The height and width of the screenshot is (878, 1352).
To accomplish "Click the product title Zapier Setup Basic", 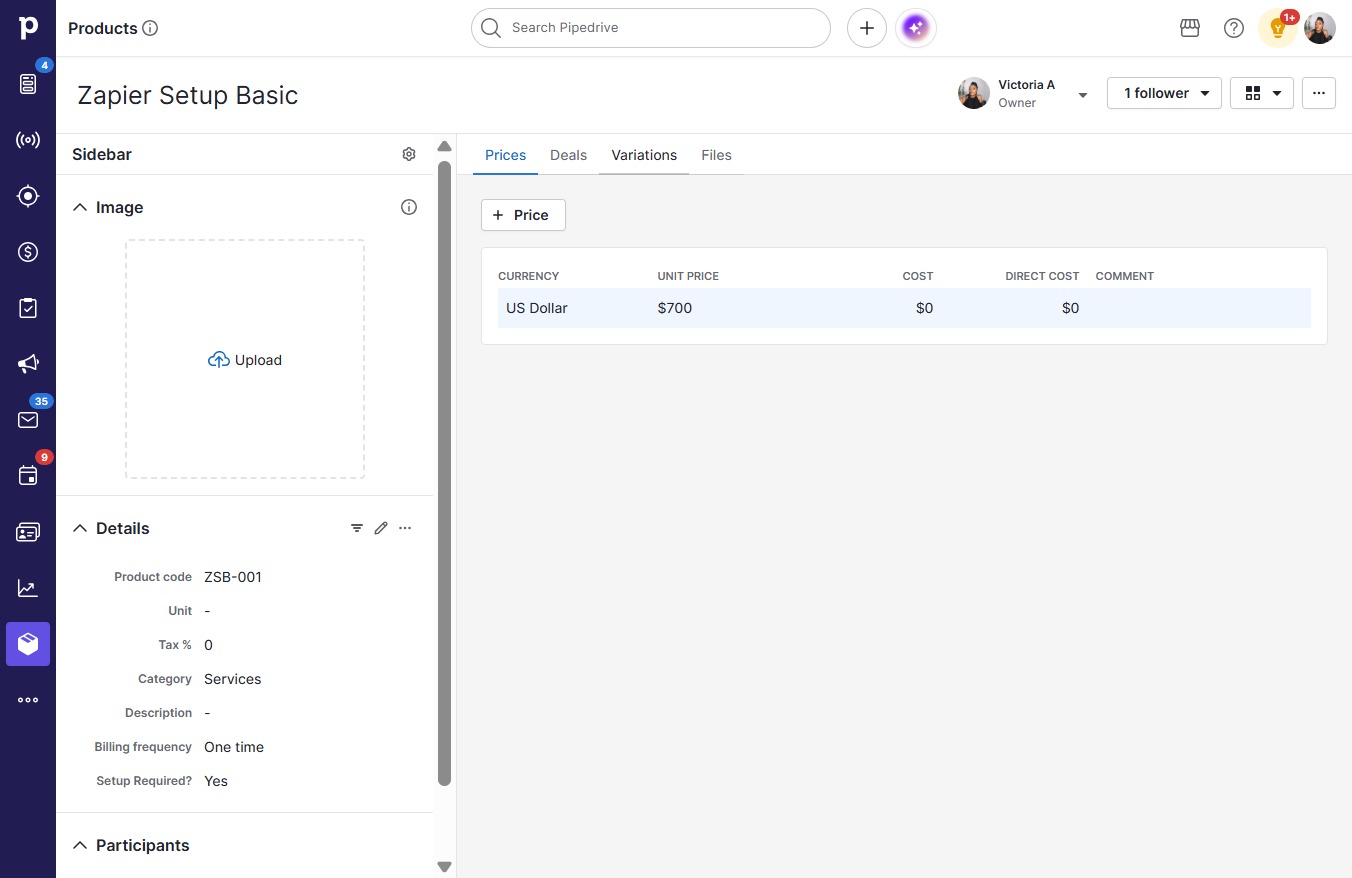I will 188,95.
